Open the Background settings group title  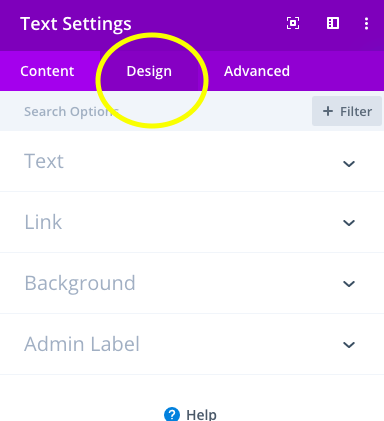click(x=80, y=284)
